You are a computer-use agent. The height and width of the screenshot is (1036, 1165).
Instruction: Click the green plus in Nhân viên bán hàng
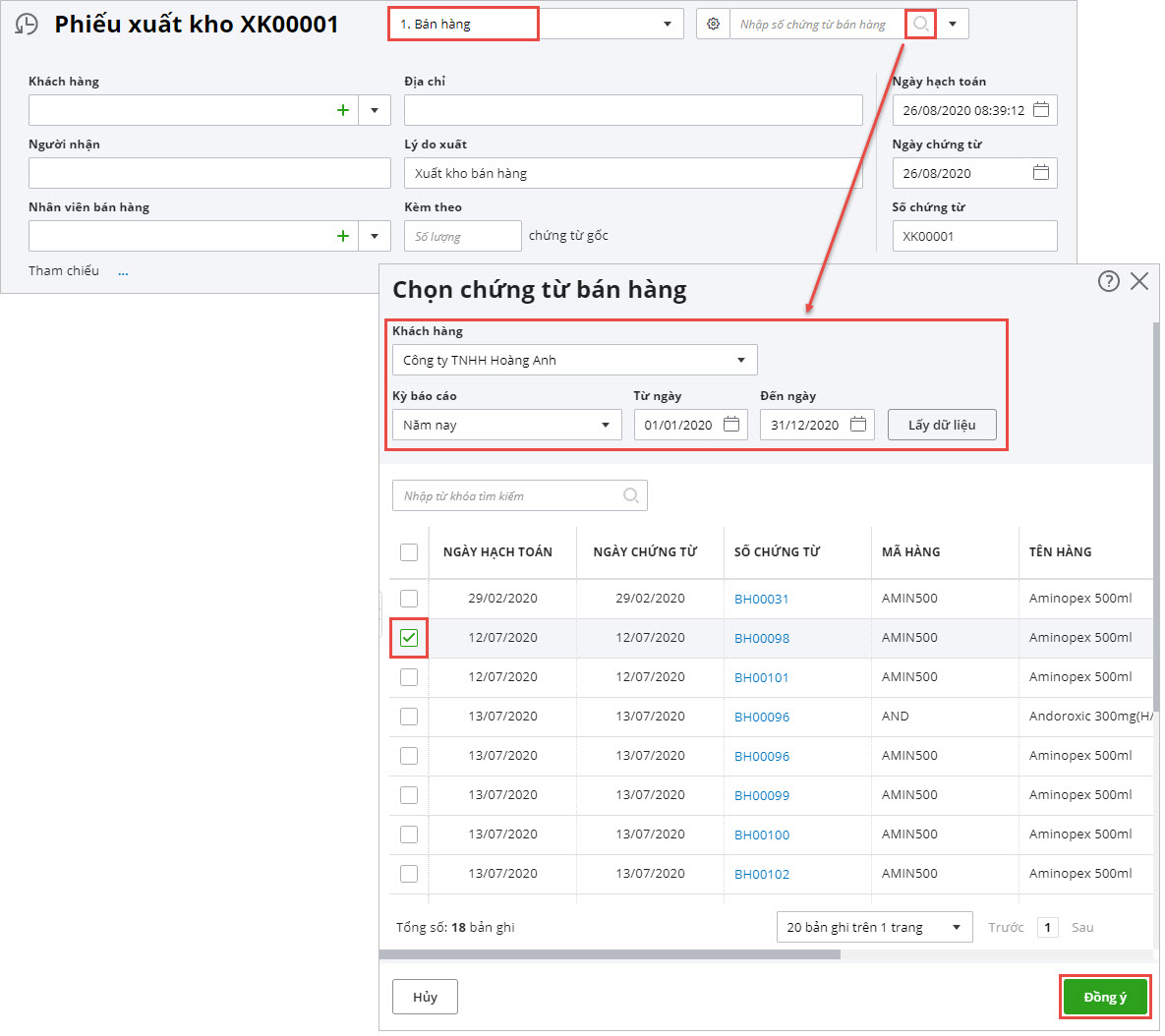[x=343, y=236]
